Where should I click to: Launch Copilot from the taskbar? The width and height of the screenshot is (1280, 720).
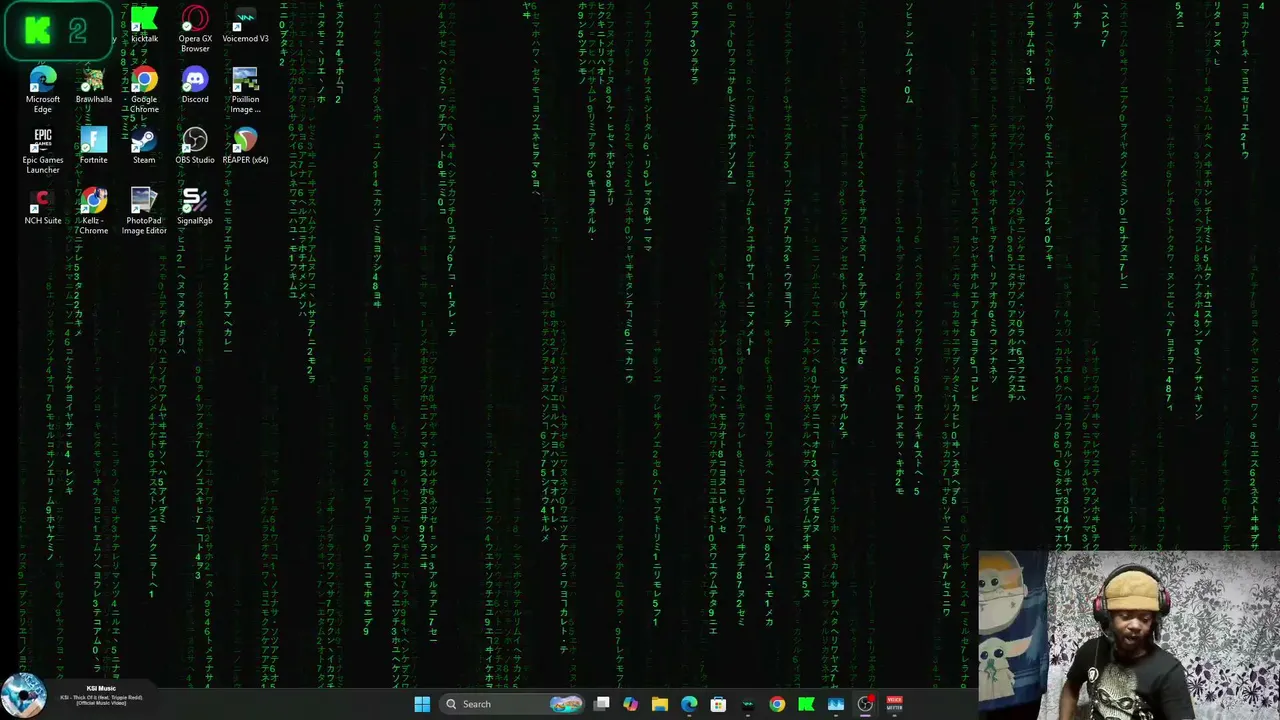[631, 704]
